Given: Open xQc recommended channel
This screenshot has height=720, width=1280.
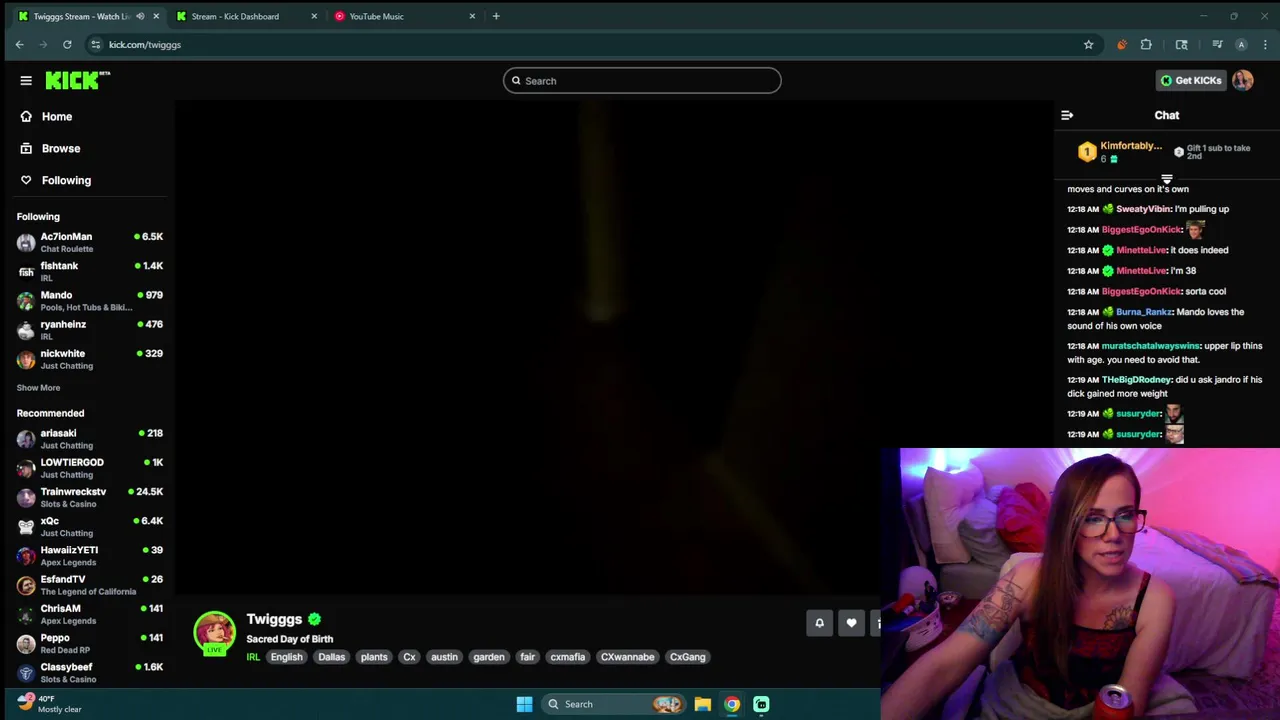Looking at the screenshot, I should (x=90, y=526).
